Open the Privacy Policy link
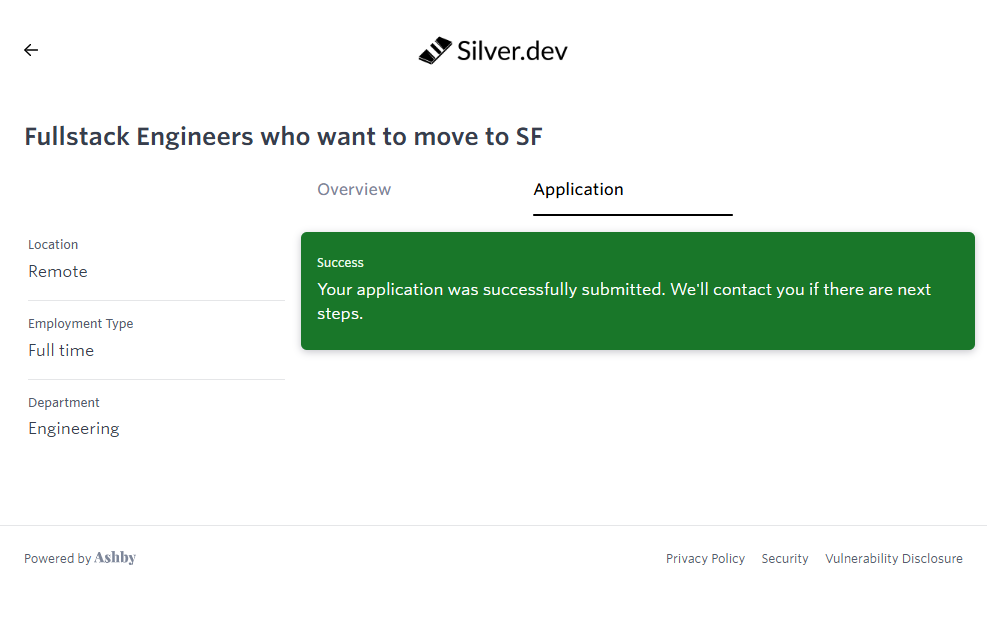The width and height of the screenshot is (987, 627). pyautogui.click(x=705, y=559)
